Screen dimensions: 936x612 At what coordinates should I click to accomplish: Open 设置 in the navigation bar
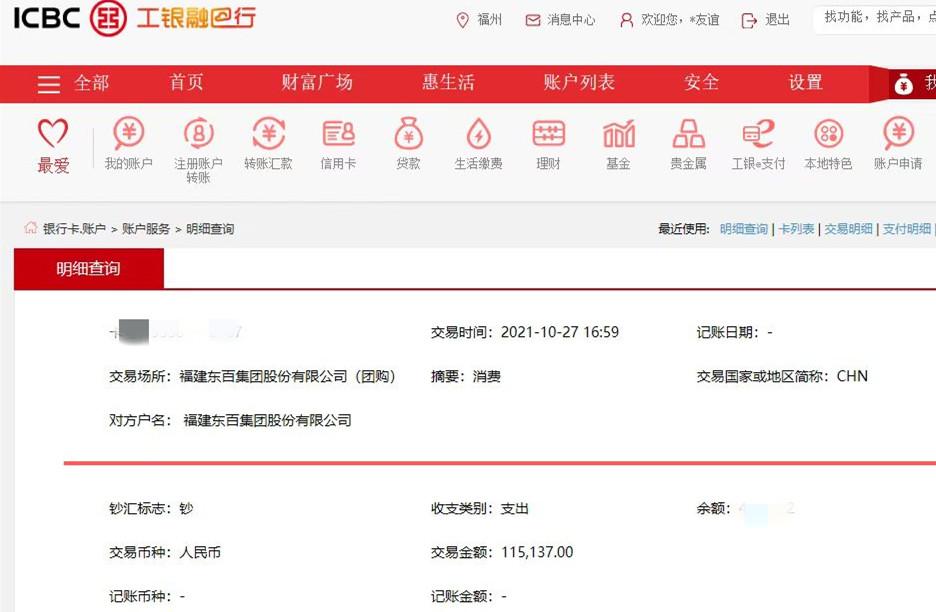806,82
